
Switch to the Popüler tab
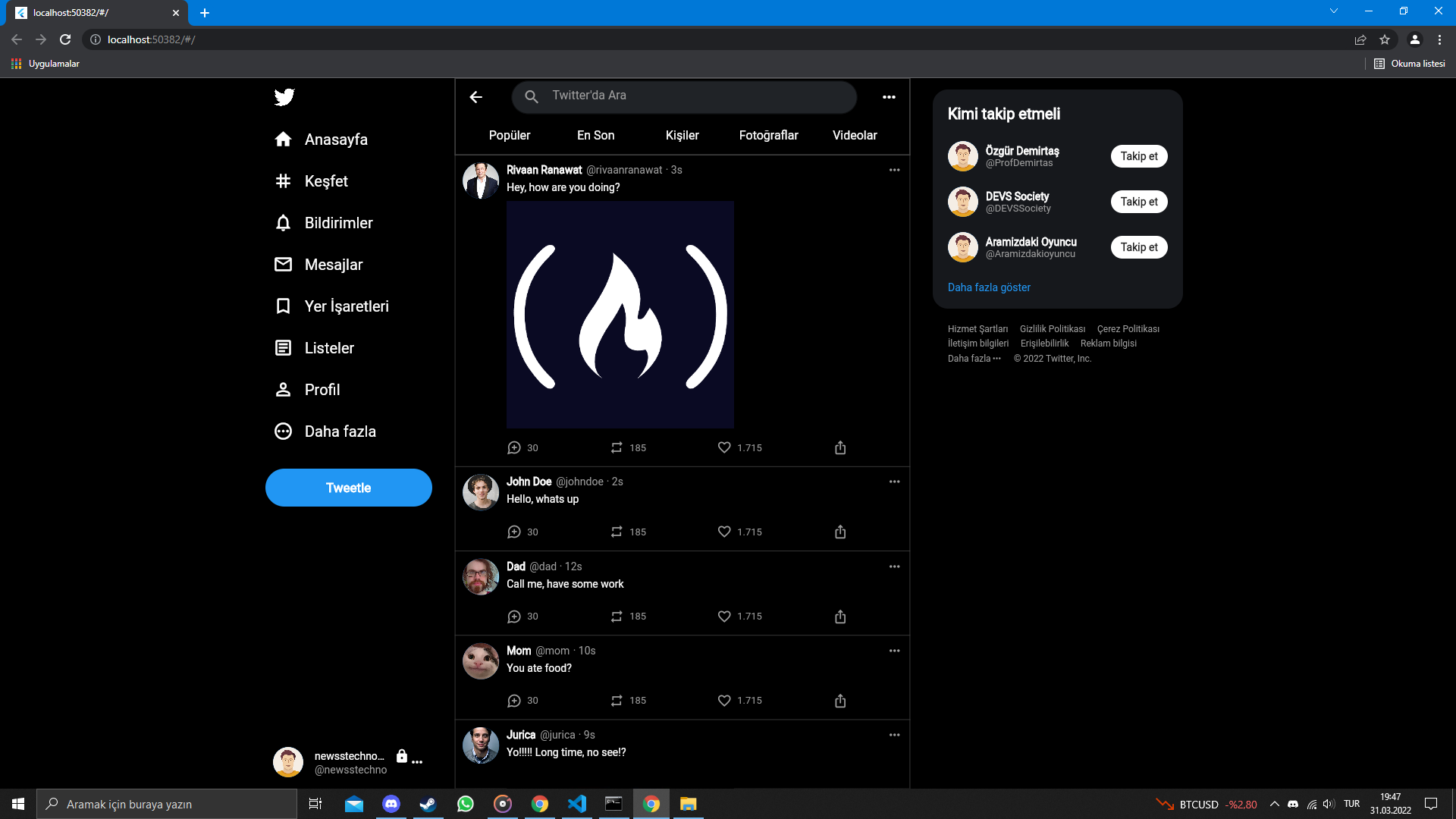click(510, 135)
